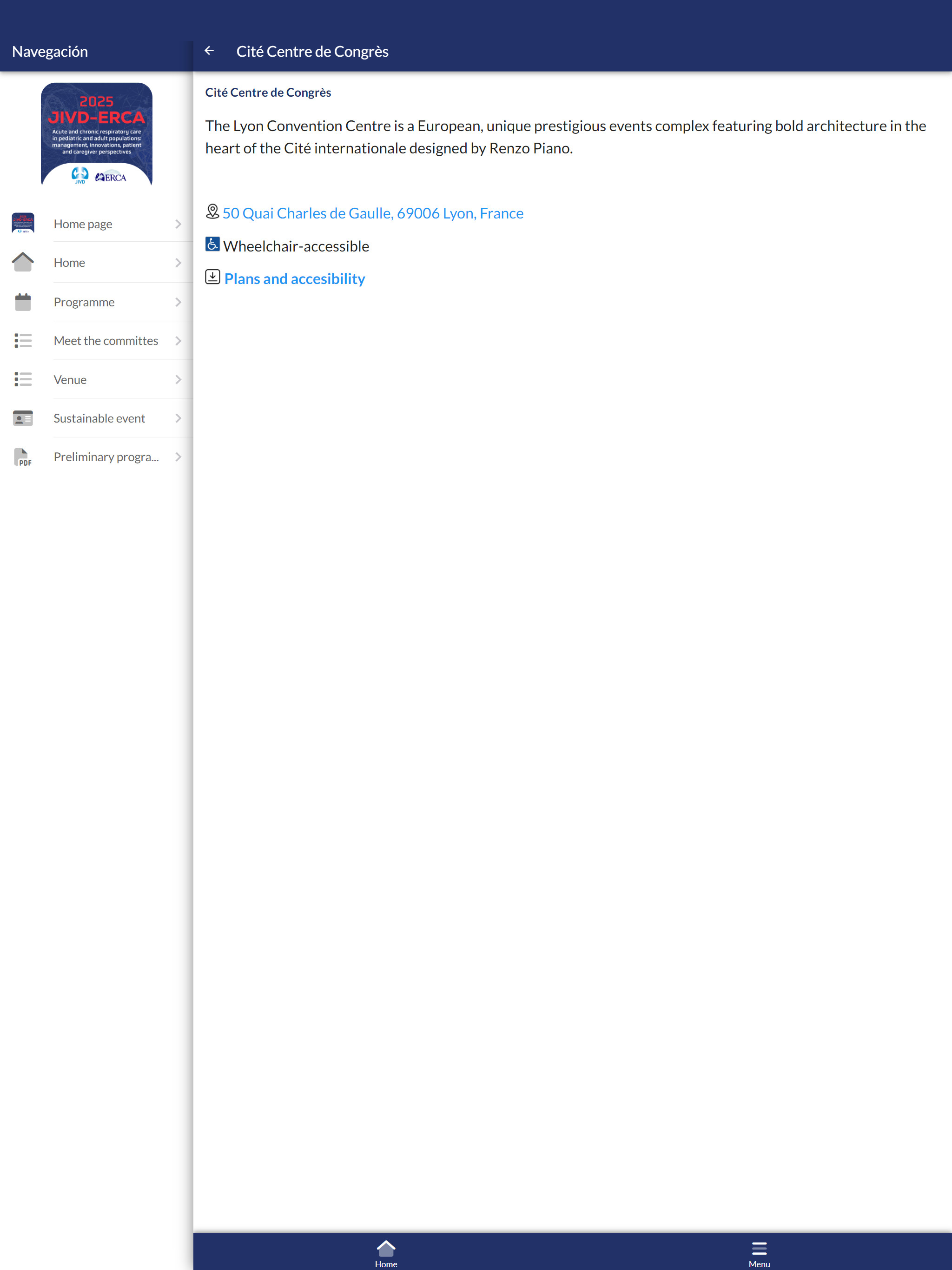
Task: Click PDF icon beside Preliminary programme
Action: [23, 457]
